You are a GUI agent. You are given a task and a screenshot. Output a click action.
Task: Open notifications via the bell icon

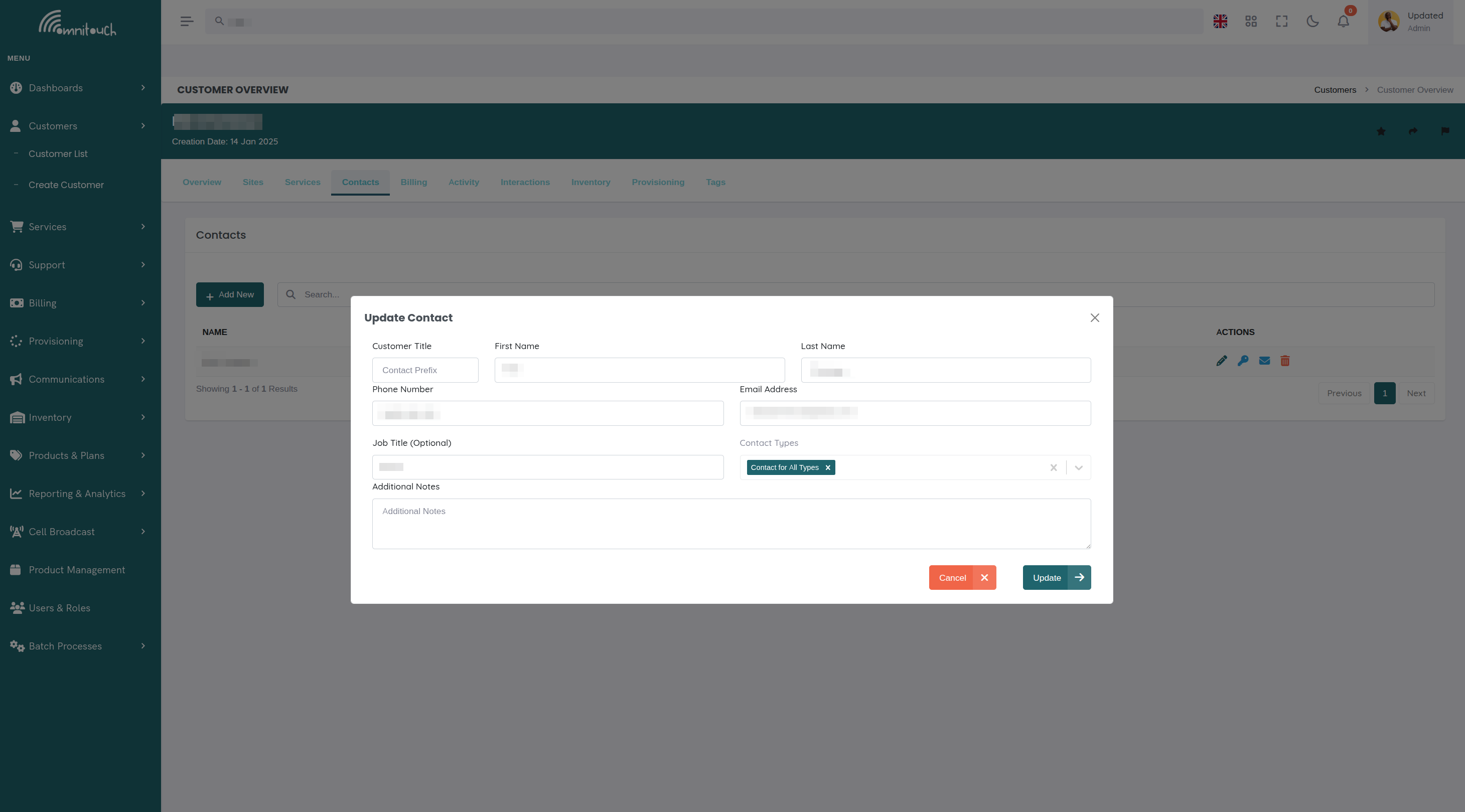click(x=1343, y=21)
